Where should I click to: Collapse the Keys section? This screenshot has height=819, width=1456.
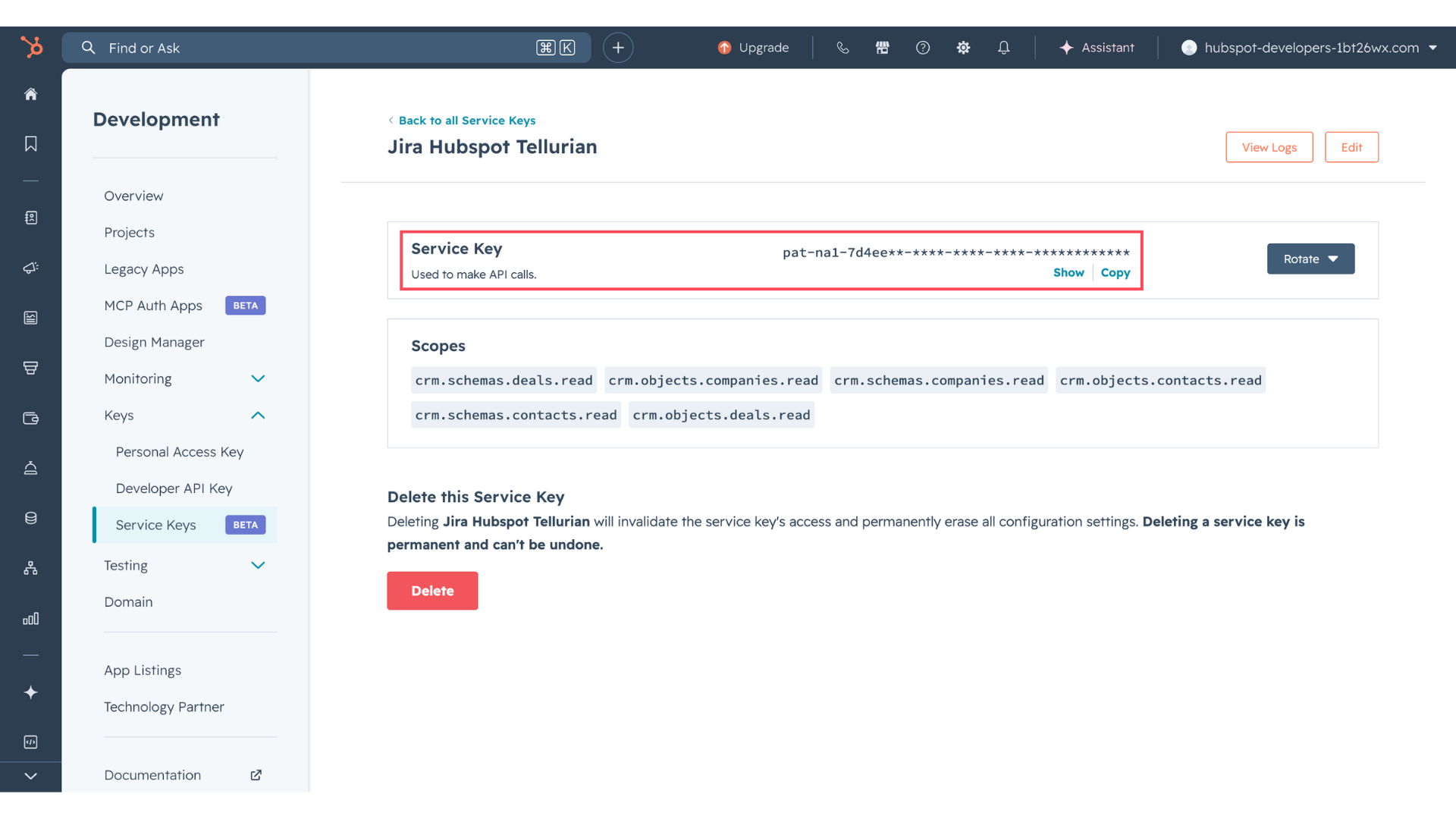coord(184,416)
